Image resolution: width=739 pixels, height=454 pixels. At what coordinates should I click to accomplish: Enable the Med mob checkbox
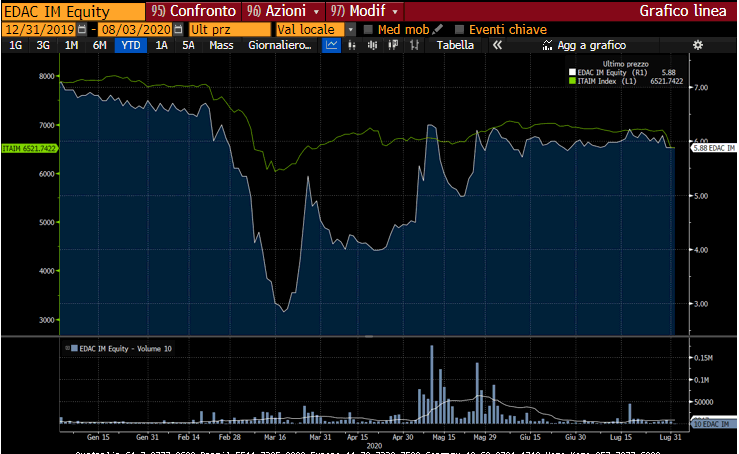(368, 30)
